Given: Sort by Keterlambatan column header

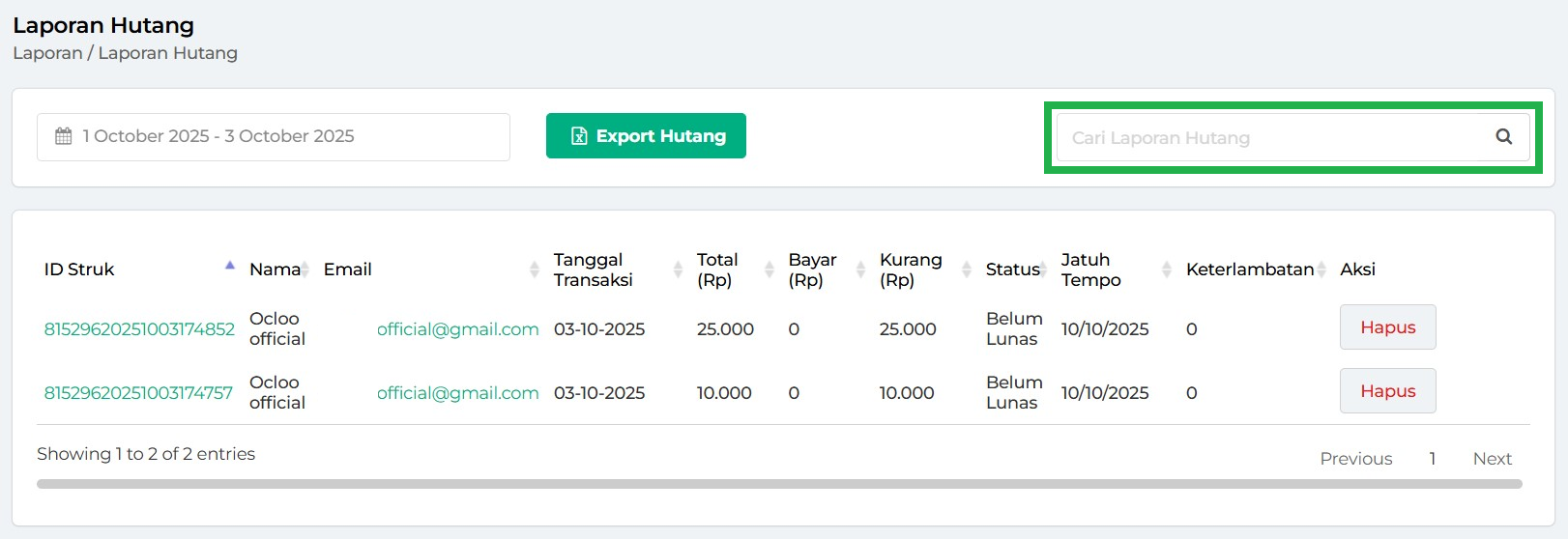Looking at the screenshot, I should click(1249, 269).
